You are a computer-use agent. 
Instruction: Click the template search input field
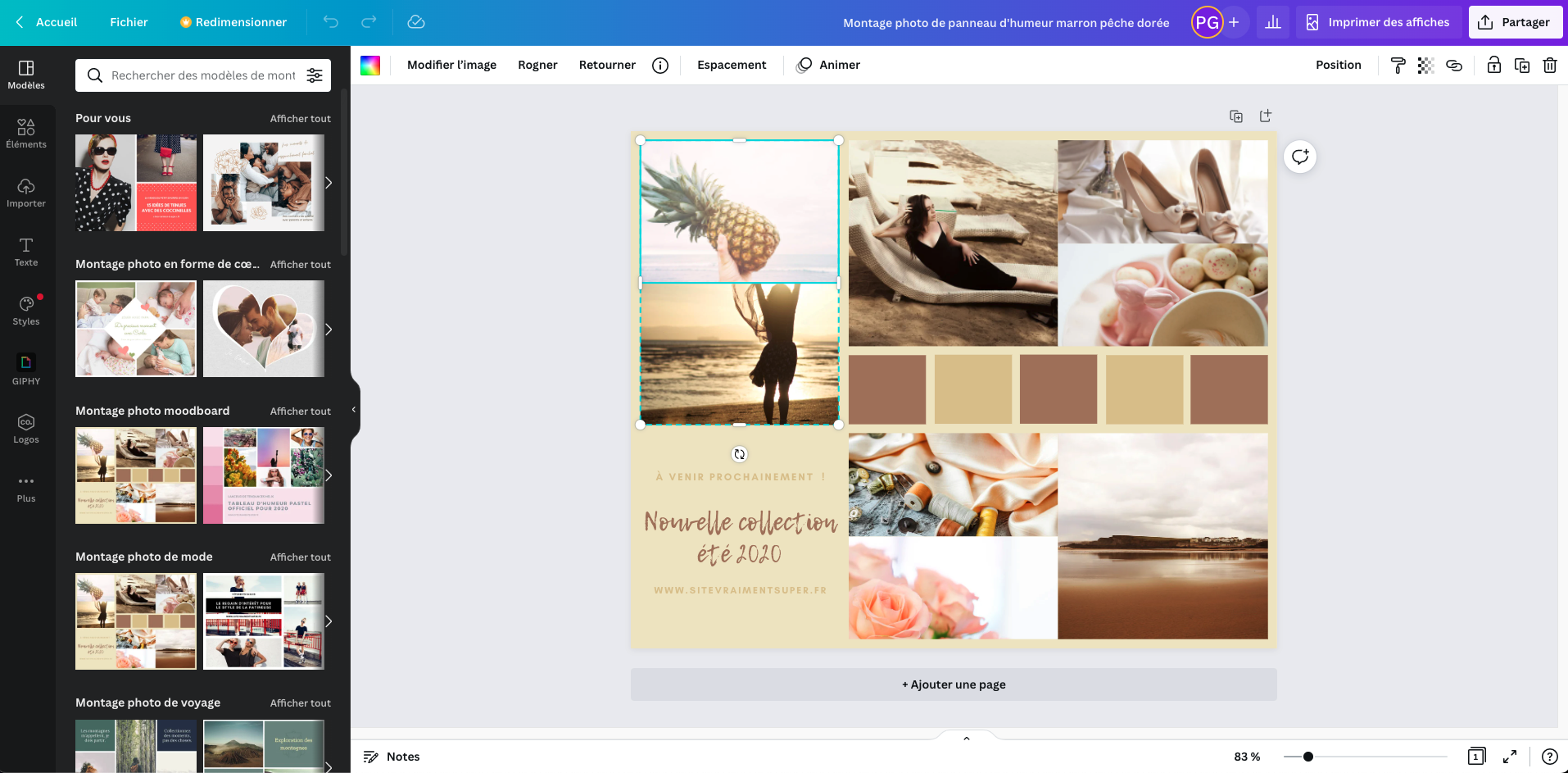(203, 75)
